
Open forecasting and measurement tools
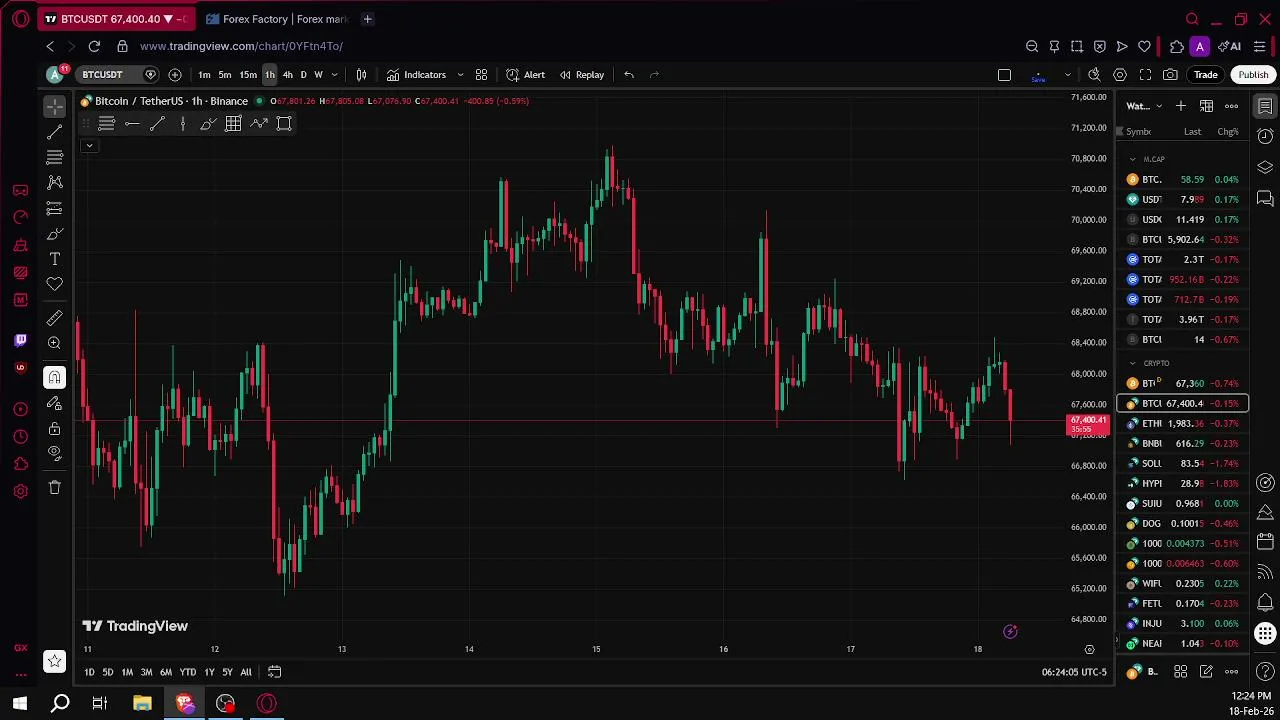point(55,208)
